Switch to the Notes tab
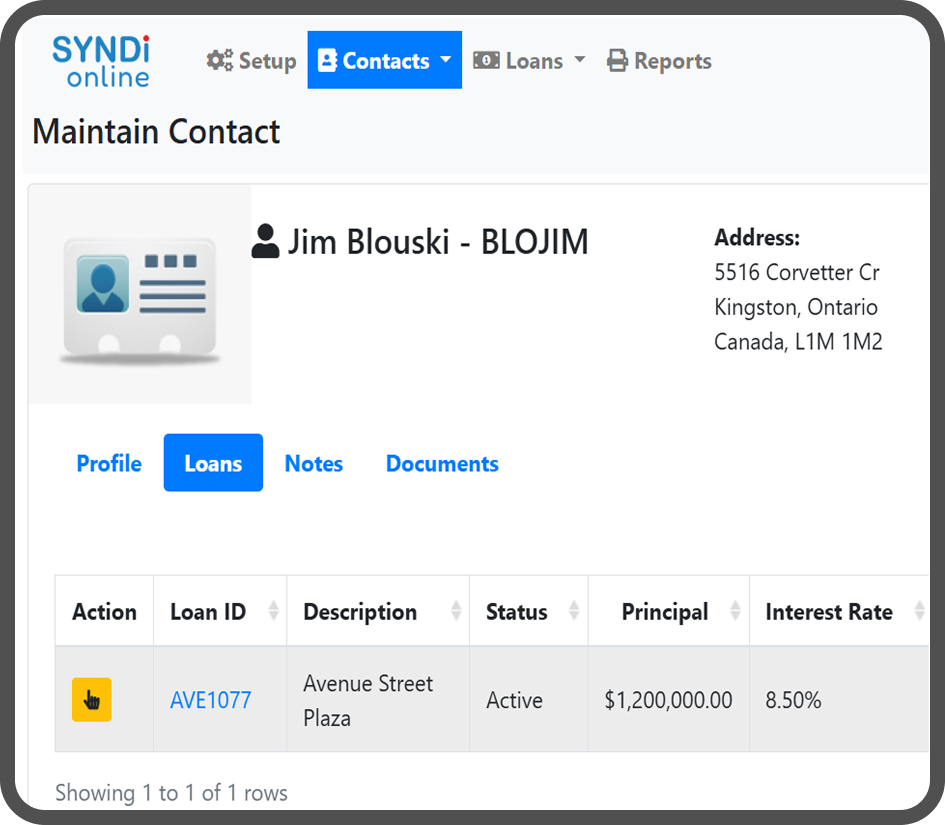The image size is (945, 825). pyautogui.click(x=314, y=464)
